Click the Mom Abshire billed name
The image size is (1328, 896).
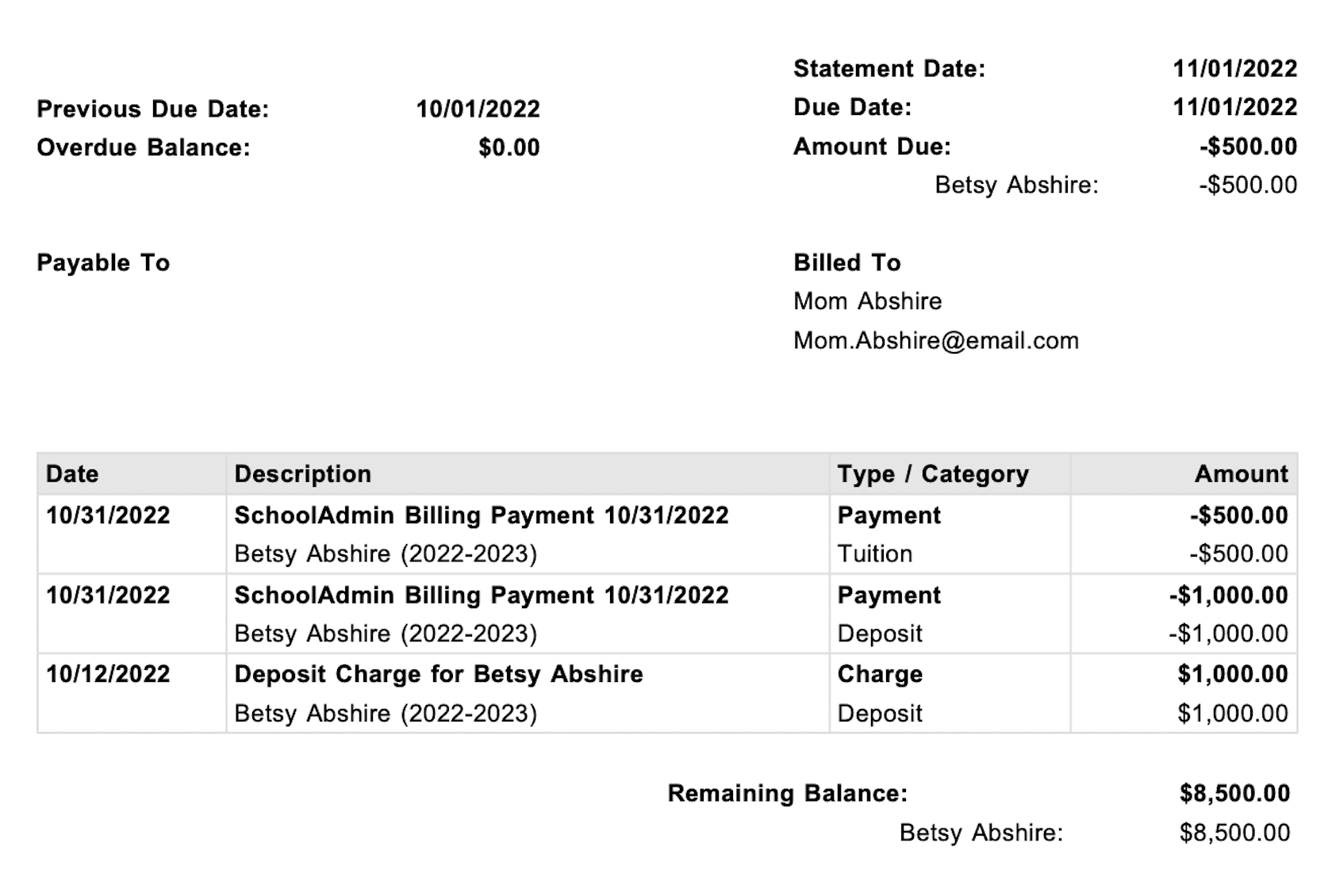(867, 301)
